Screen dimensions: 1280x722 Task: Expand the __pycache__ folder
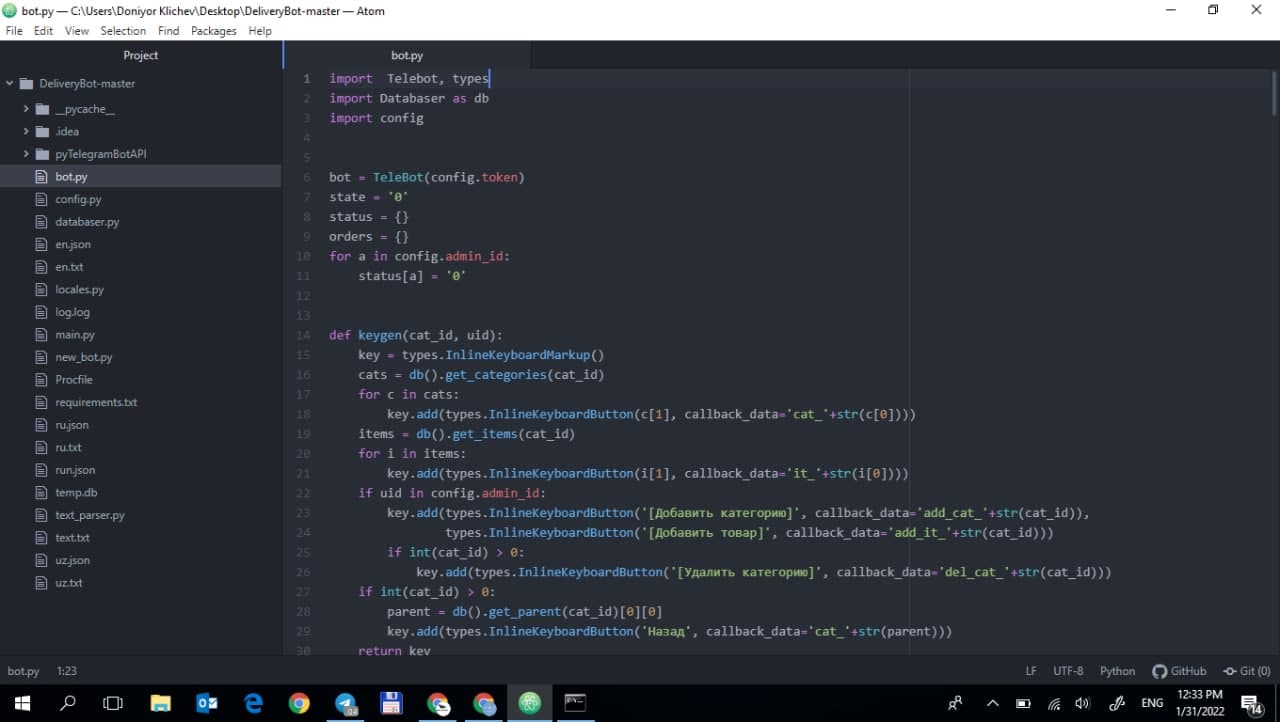[25, 108]
